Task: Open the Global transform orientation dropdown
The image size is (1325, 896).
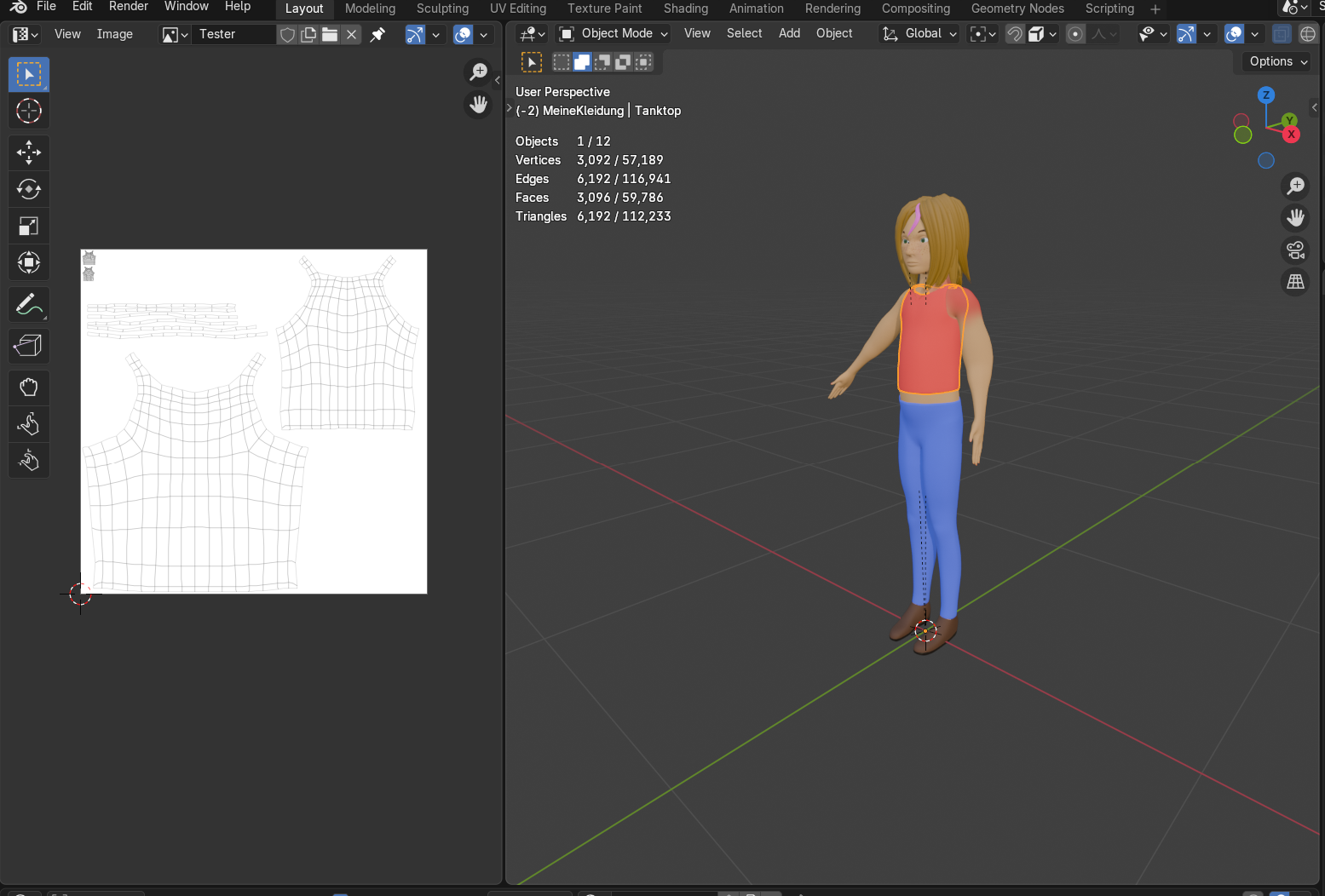Action: point(919,33)
